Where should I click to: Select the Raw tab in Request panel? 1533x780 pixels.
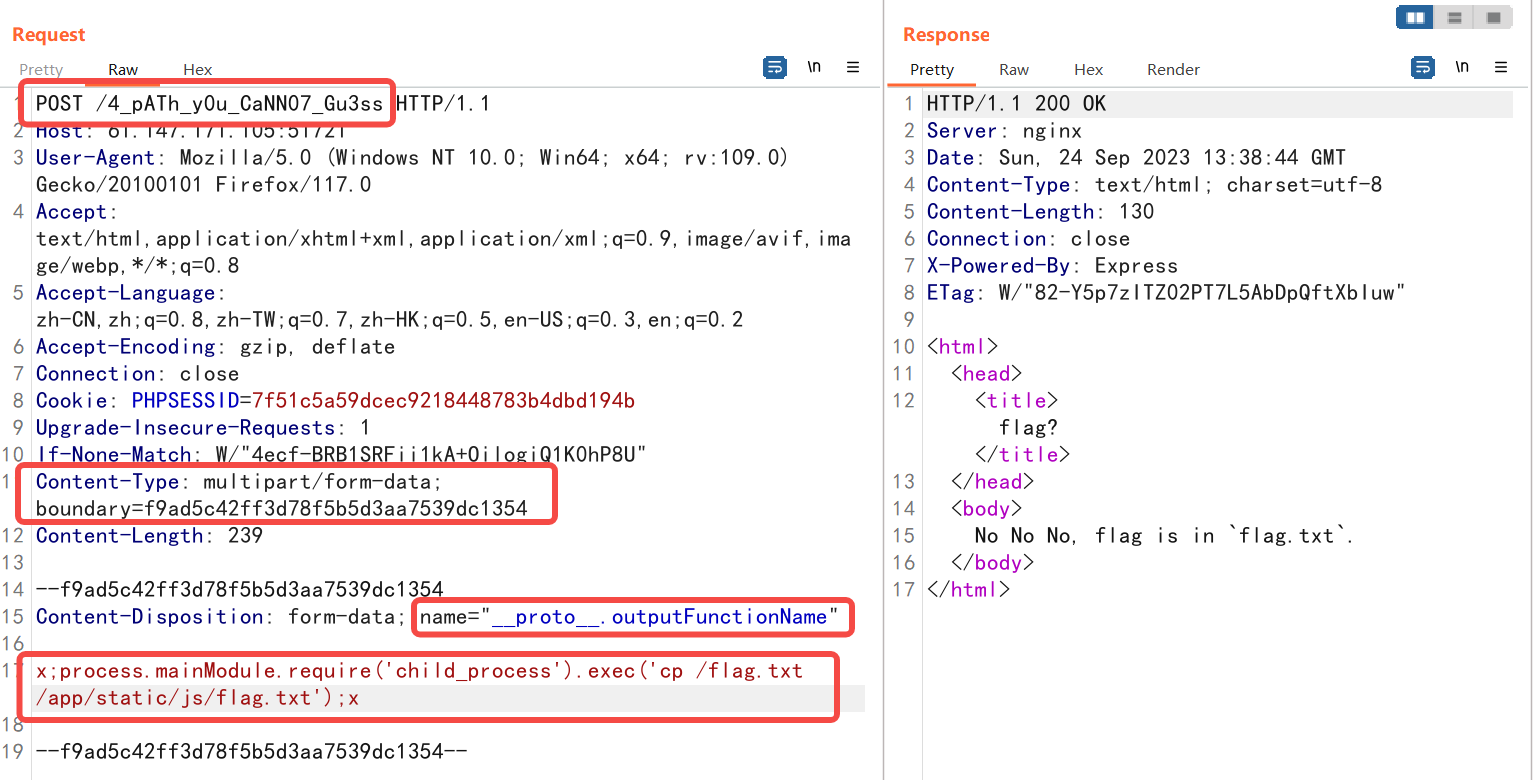(123, 69)
